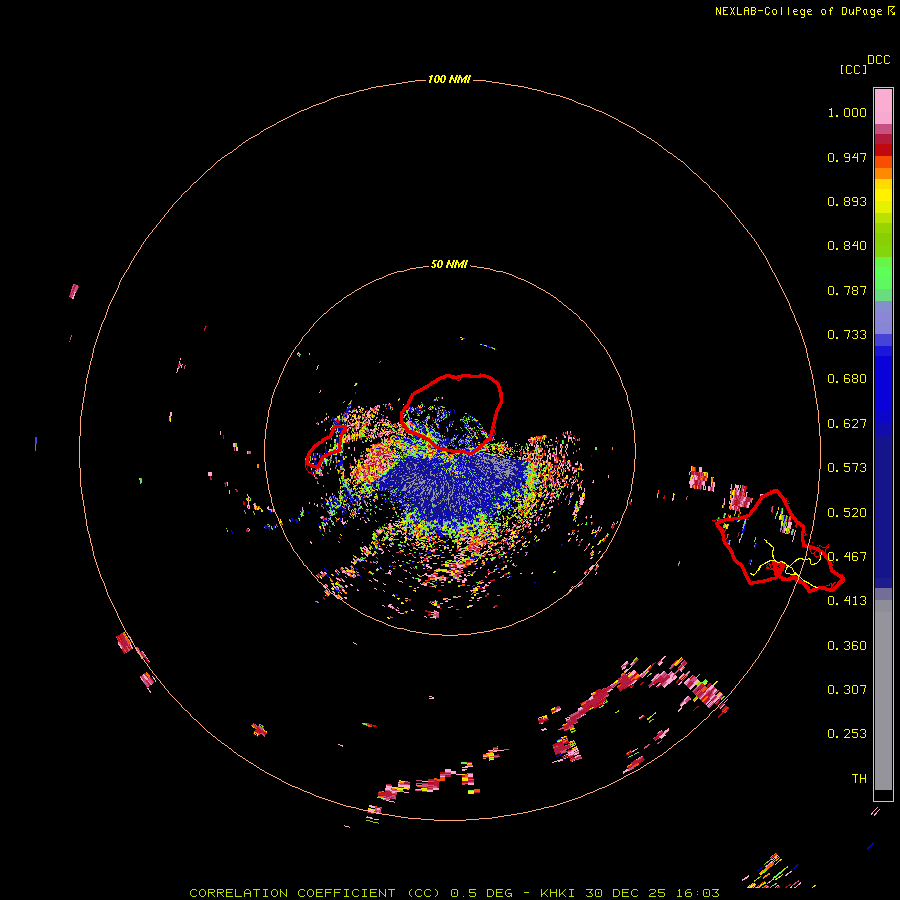
Task: Click the 0.947 scale value
Action: pos(847,157)
